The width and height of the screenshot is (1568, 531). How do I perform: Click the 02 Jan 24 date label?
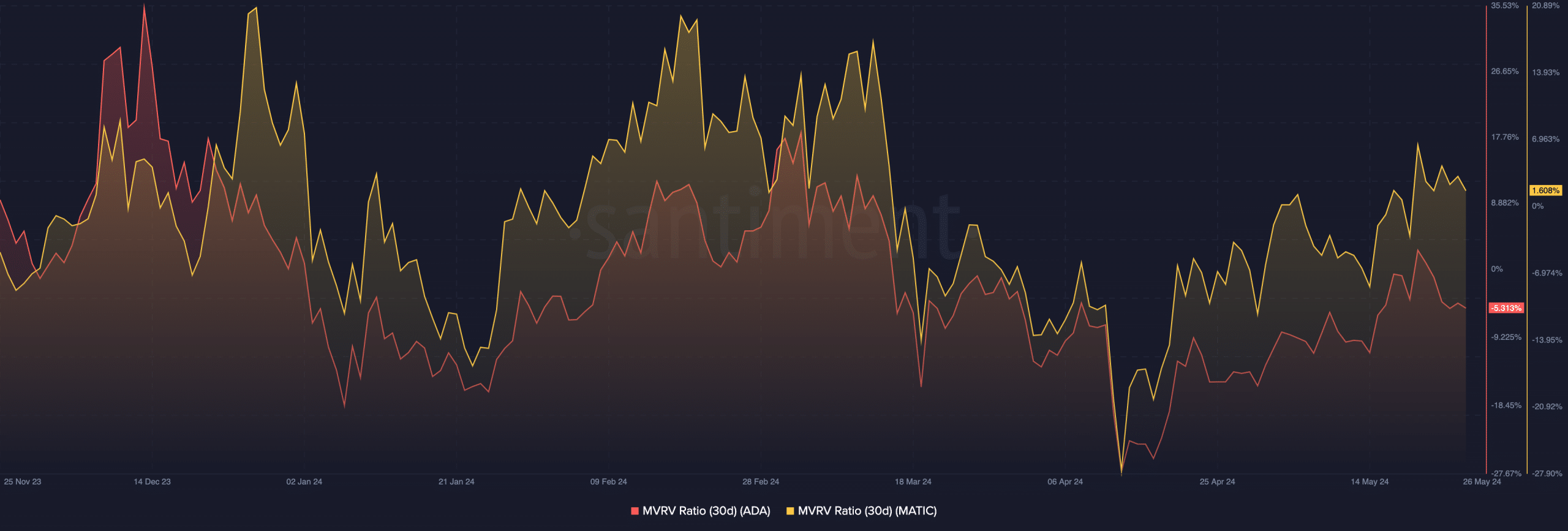point(304,481)
